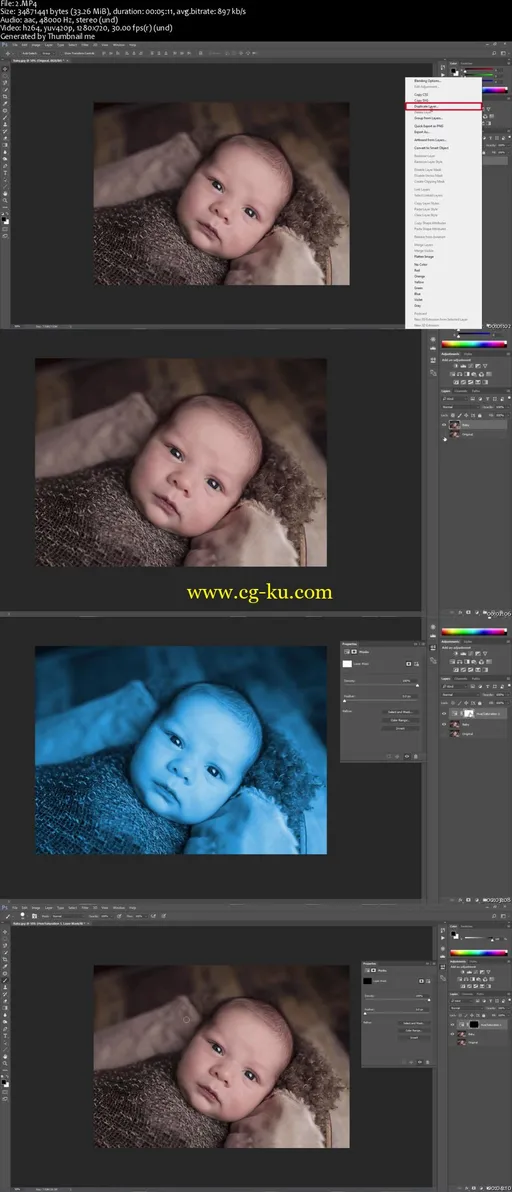
Task: Click Select and Mask... button in the blue frame
Action: pos(400,712)
